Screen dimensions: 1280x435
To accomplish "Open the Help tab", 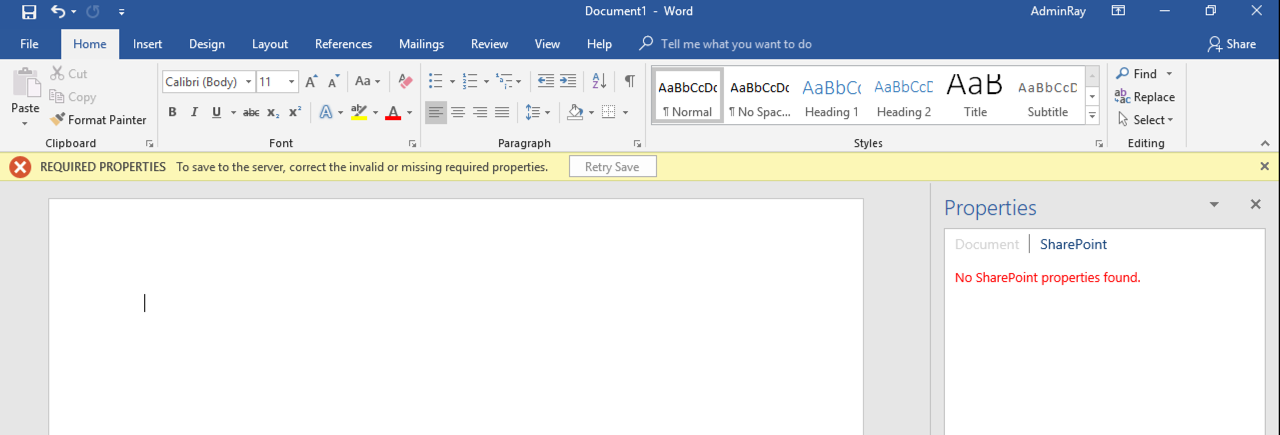I will click(599, 44).
